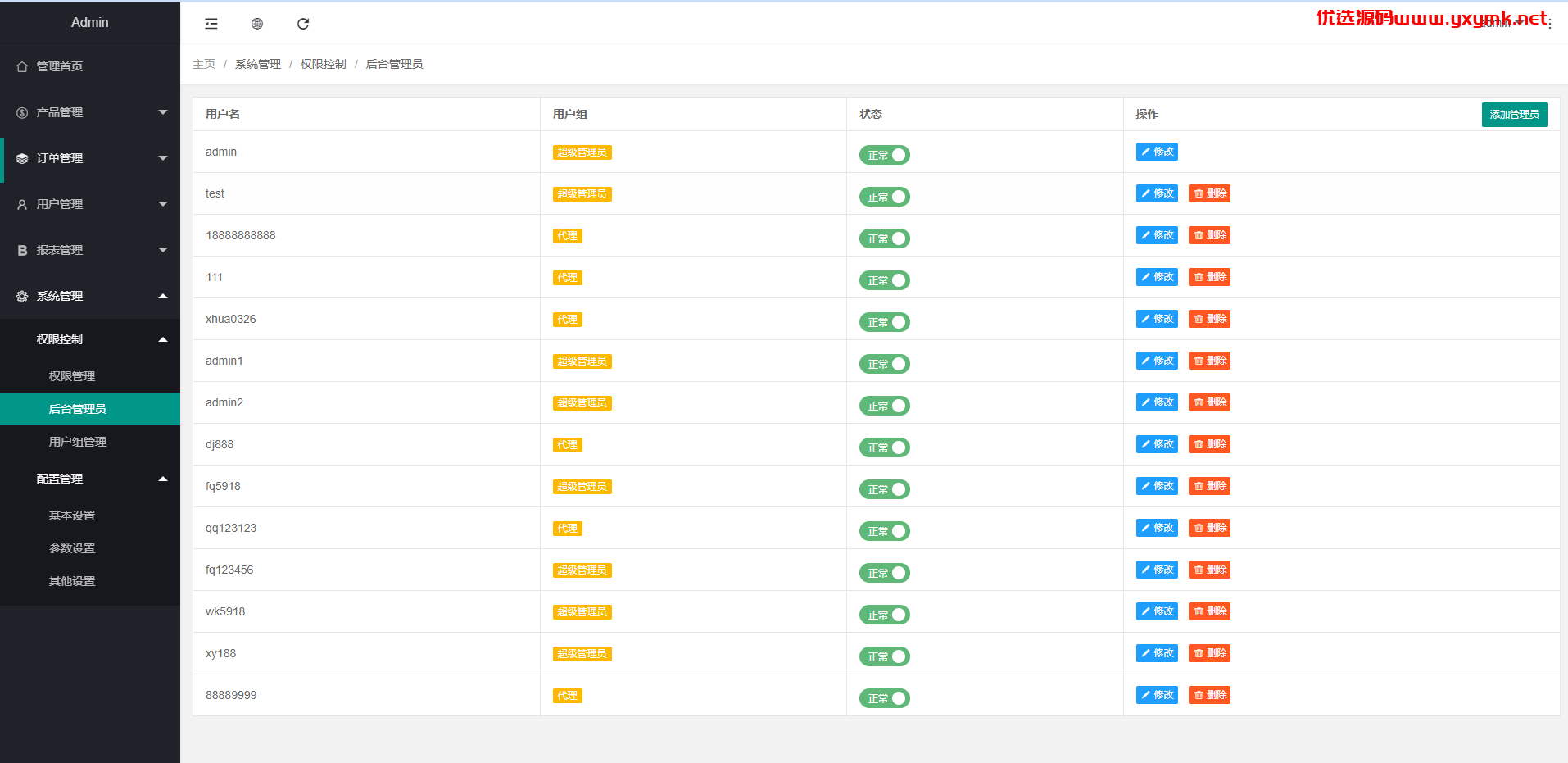Disable the status switch for user test

click(884, 197)
